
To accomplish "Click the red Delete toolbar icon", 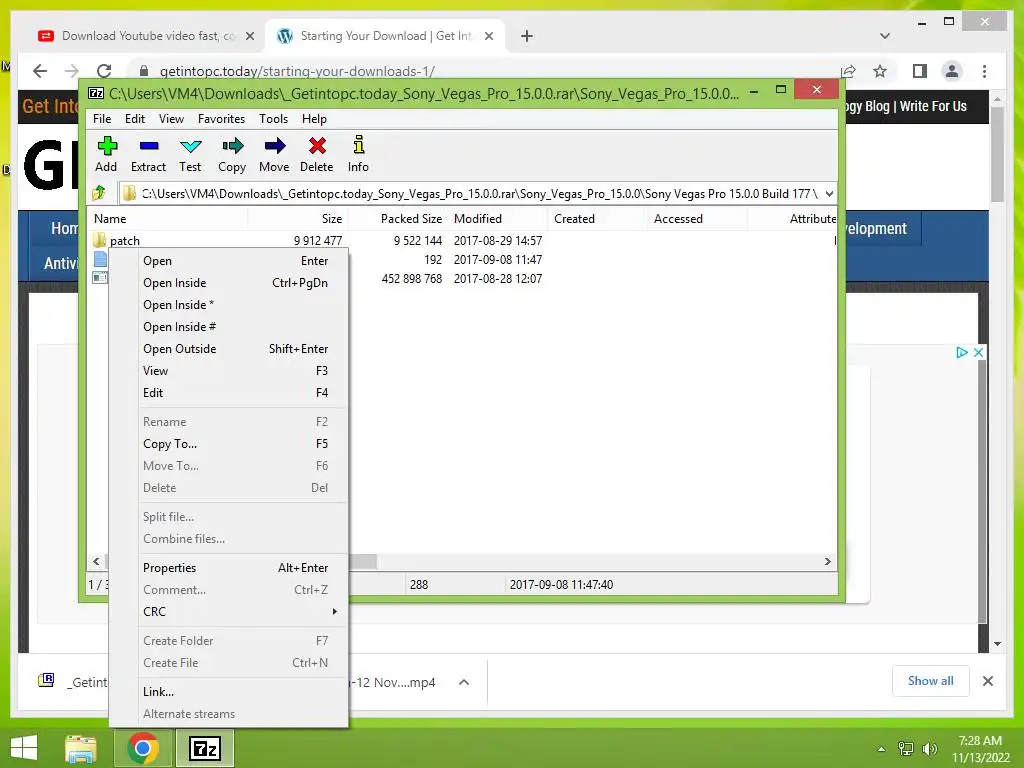I will pos(317,145).
